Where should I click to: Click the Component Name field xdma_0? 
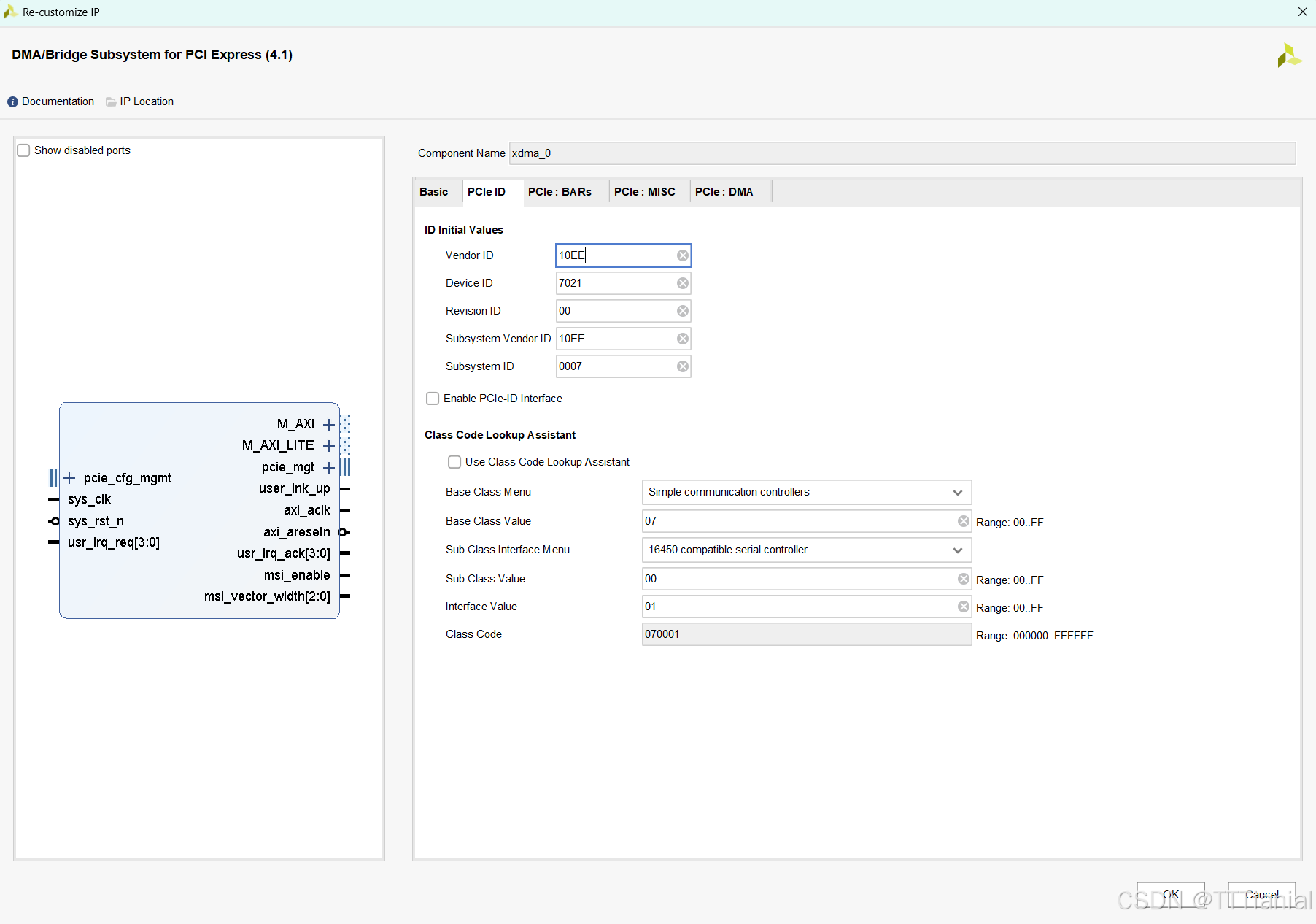tap(902, 153)
